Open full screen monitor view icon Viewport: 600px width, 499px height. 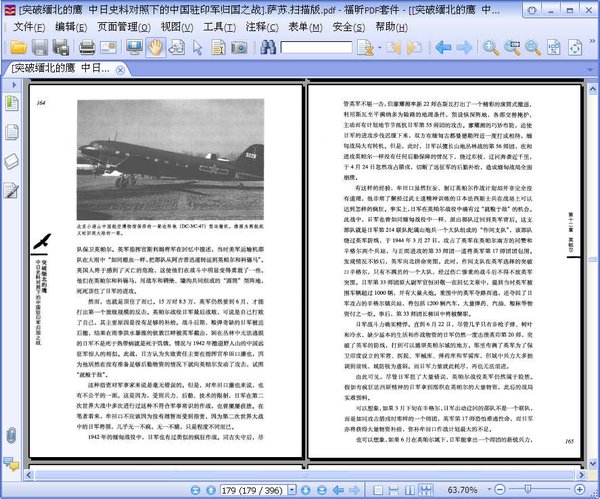point(134,48)
